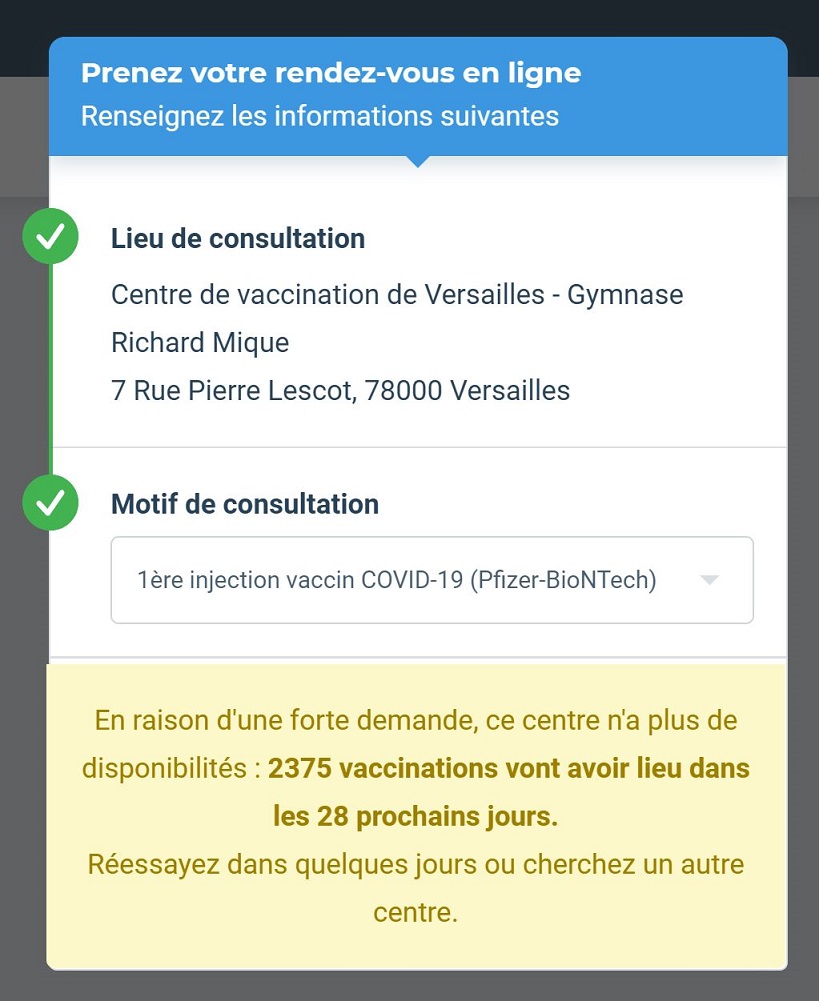This screenshot has height=1001, width=819.
Task: Click the les 28 prochains jours text
Action: tap(416, 817)
